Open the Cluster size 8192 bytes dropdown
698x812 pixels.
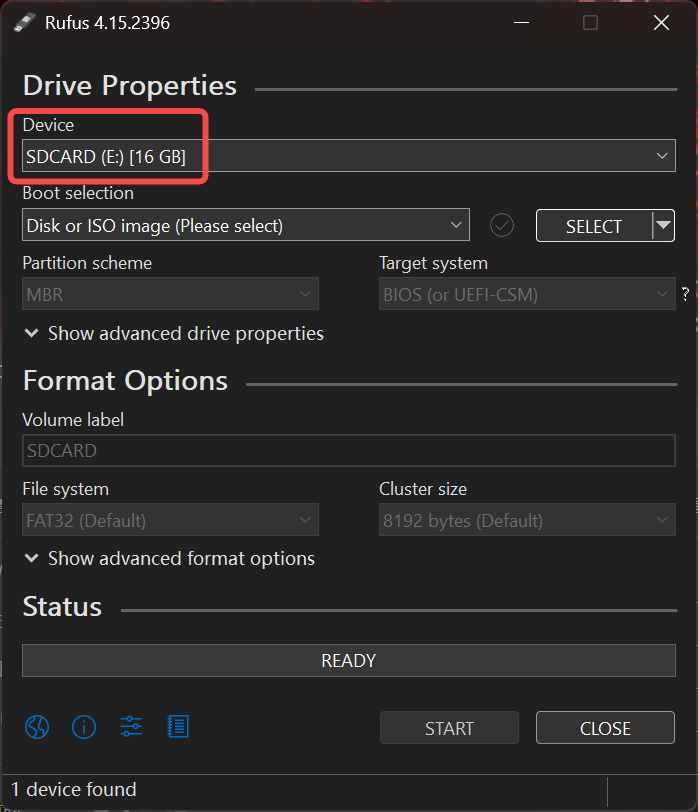[x=527, y=519]
